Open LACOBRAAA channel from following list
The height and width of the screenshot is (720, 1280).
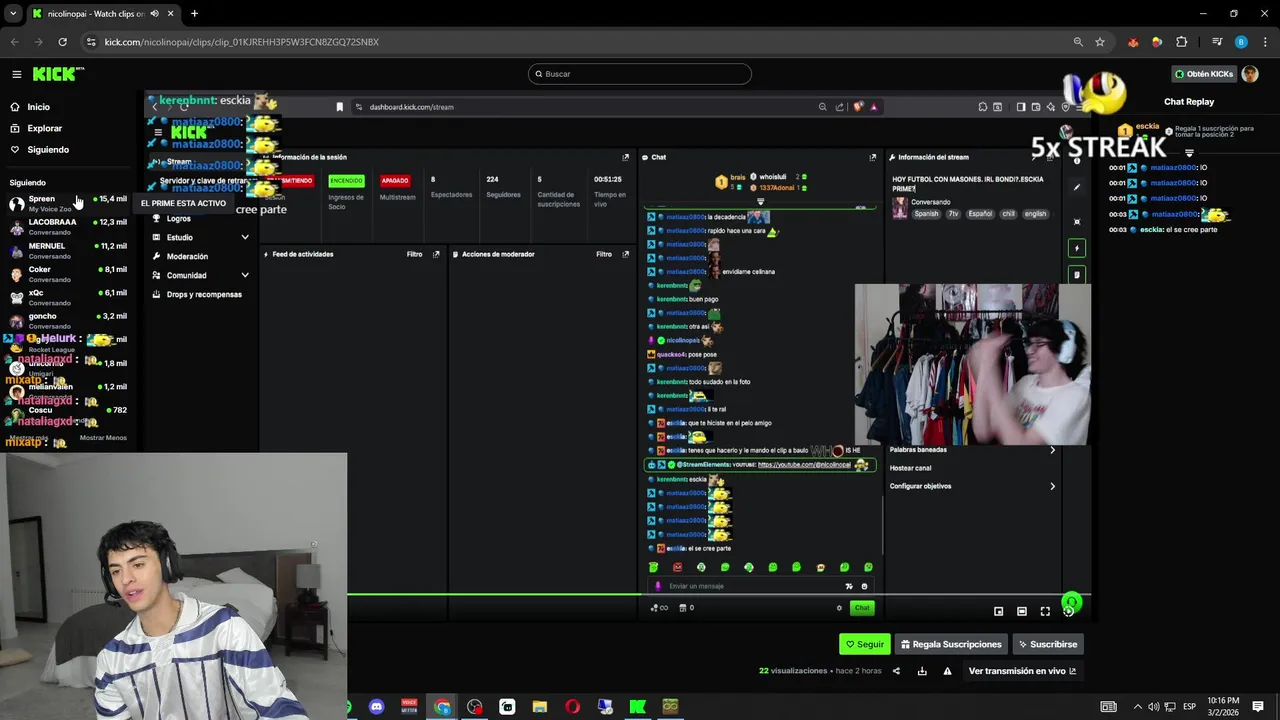tap(68, 226)
